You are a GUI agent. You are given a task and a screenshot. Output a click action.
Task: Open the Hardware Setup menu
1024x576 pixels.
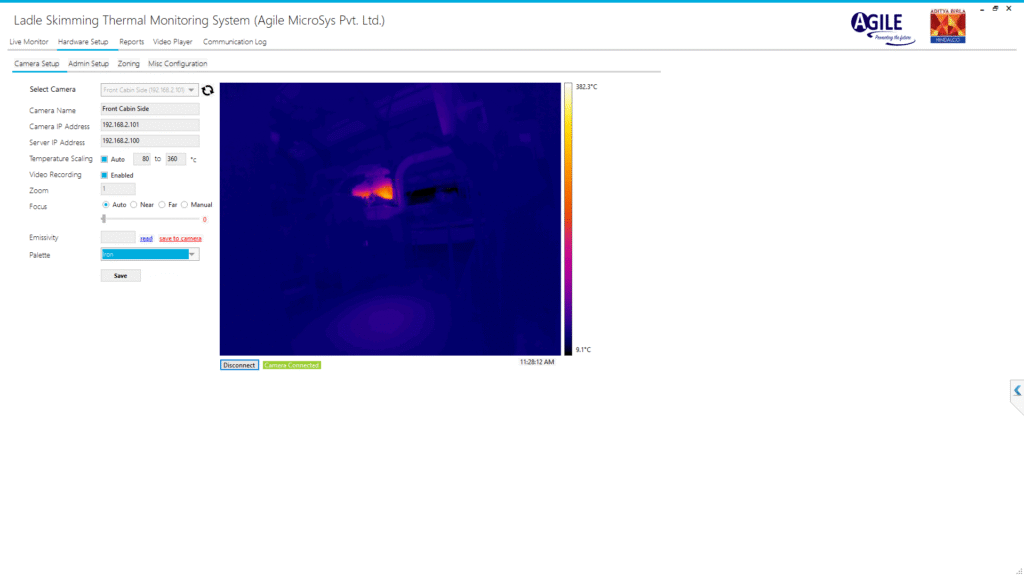click(83, 42)
